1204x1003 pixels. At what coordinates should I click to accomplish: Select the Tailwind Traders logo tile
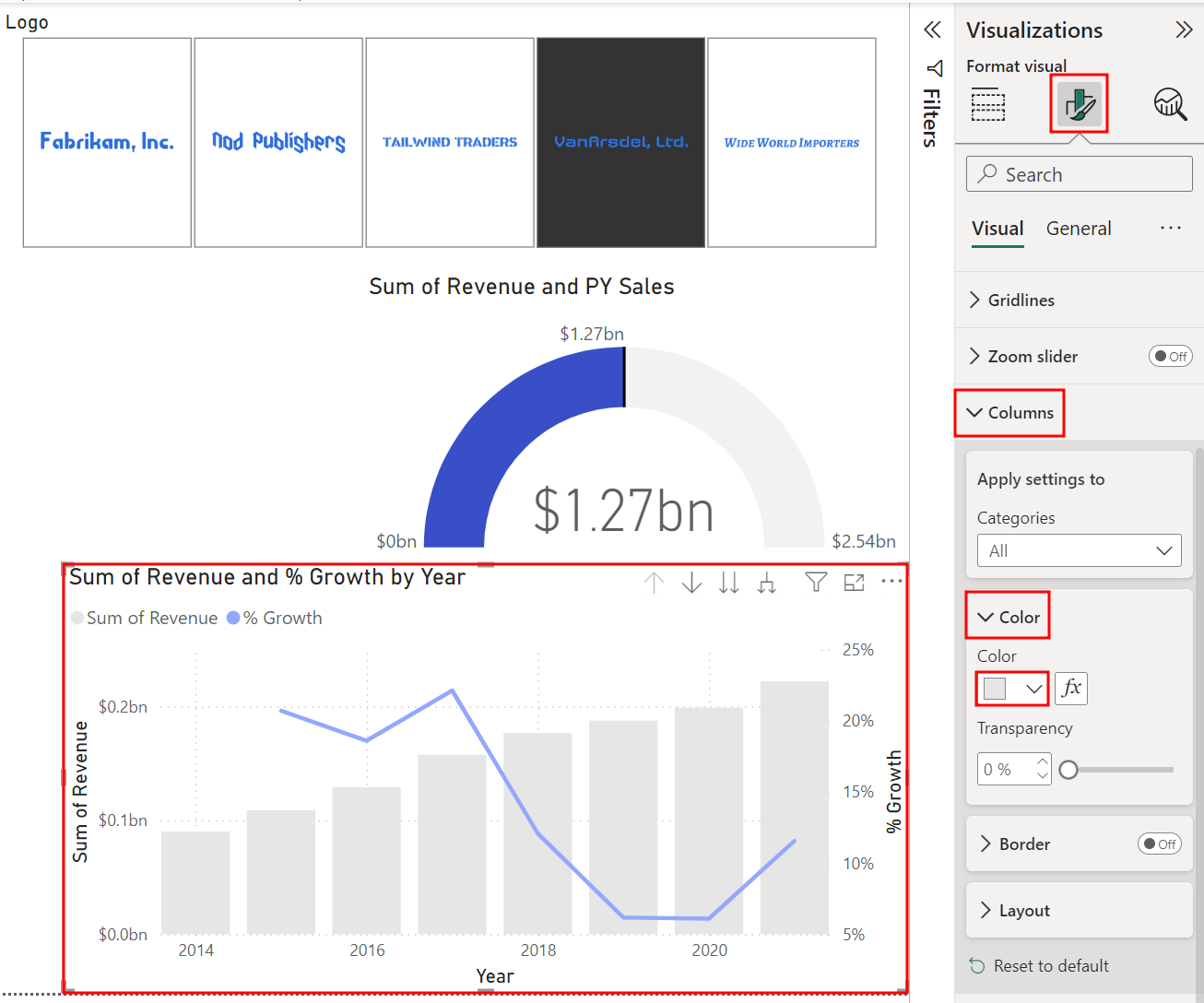450,142
